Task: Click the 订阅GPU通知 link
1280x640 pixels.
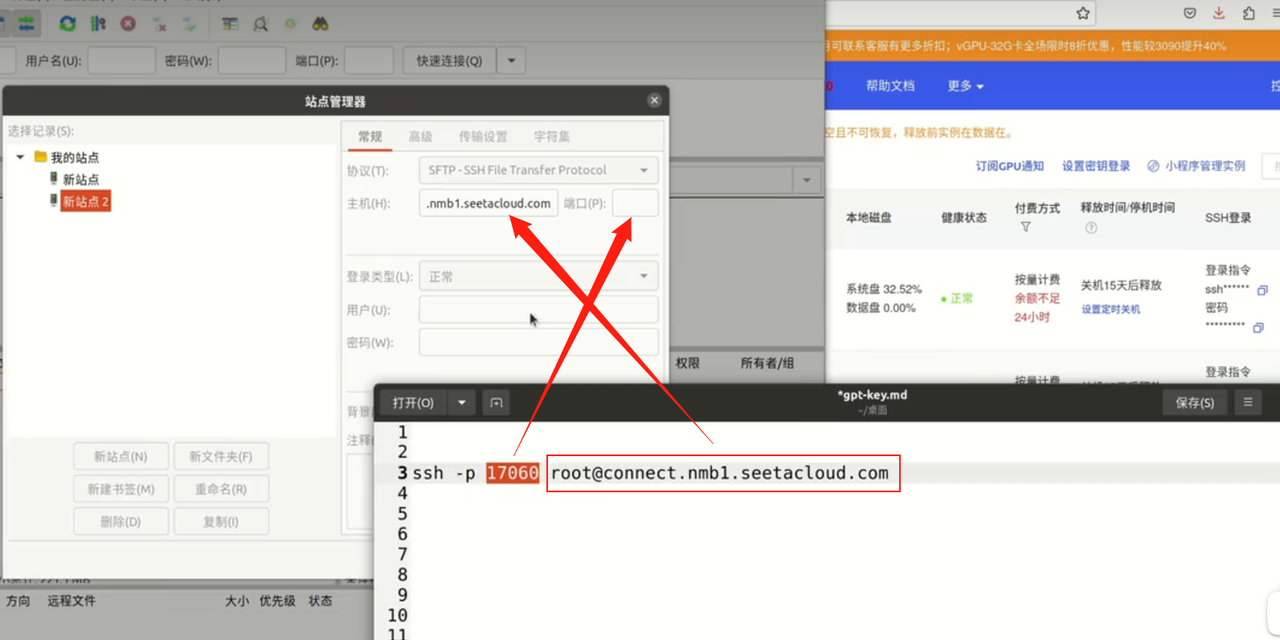Action: click(1010, 166)
